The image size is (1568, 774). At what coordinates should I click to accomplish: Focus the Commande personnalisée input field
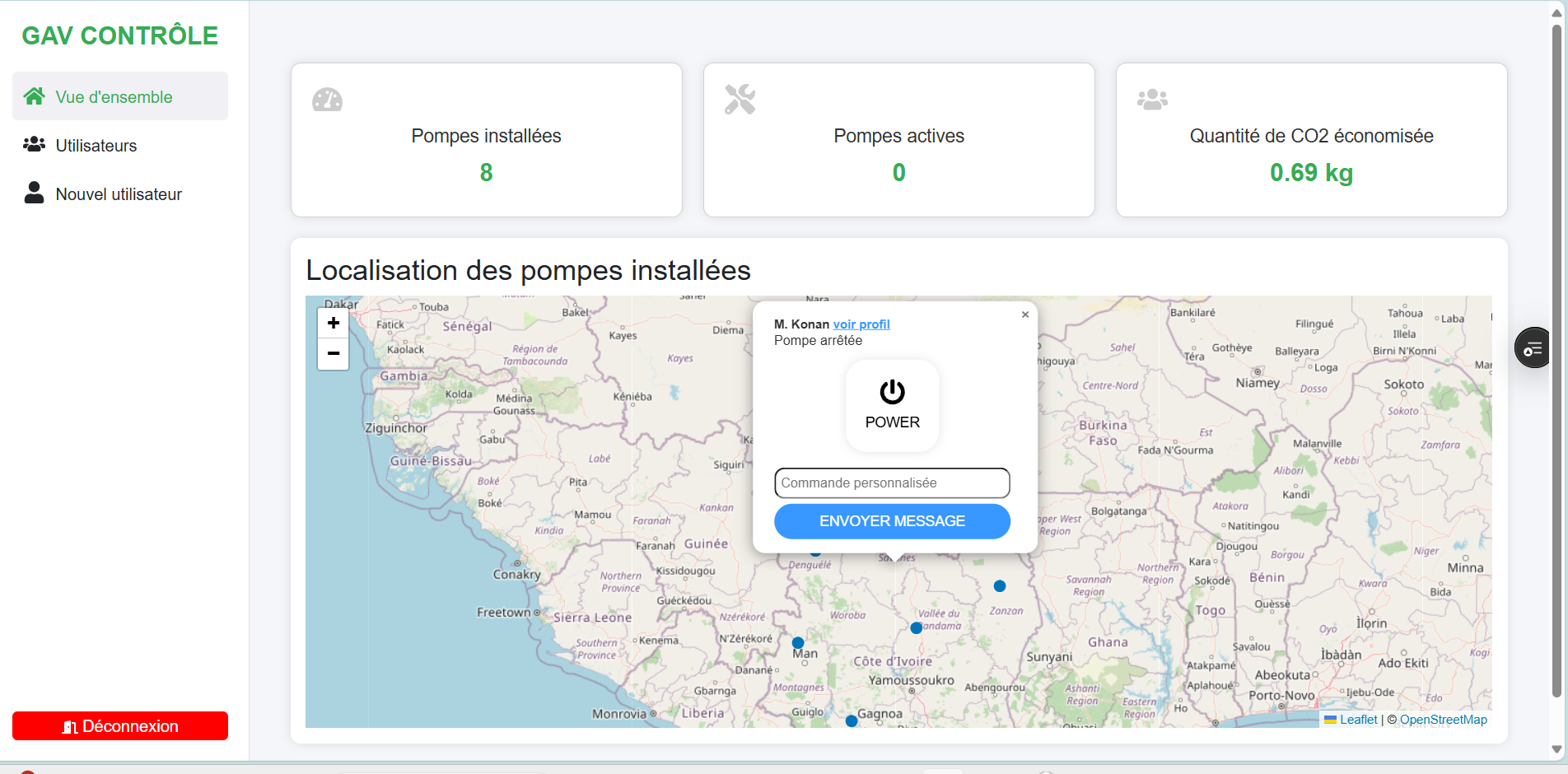click(892, 483)
